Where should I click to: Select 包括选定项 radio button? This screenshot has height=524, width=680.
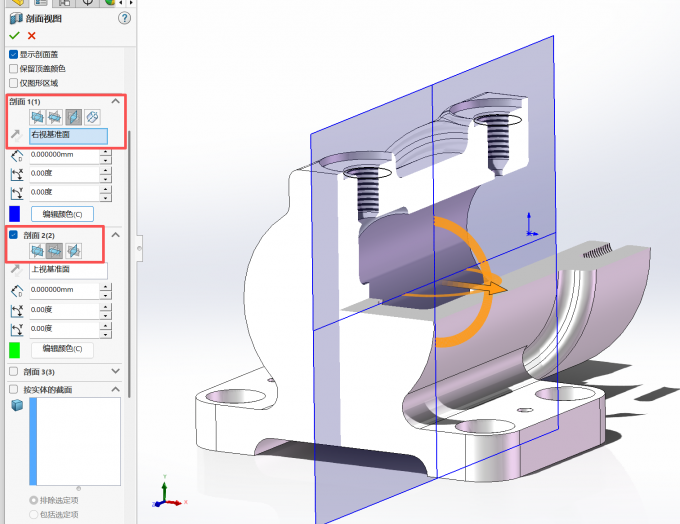(33, 514)
